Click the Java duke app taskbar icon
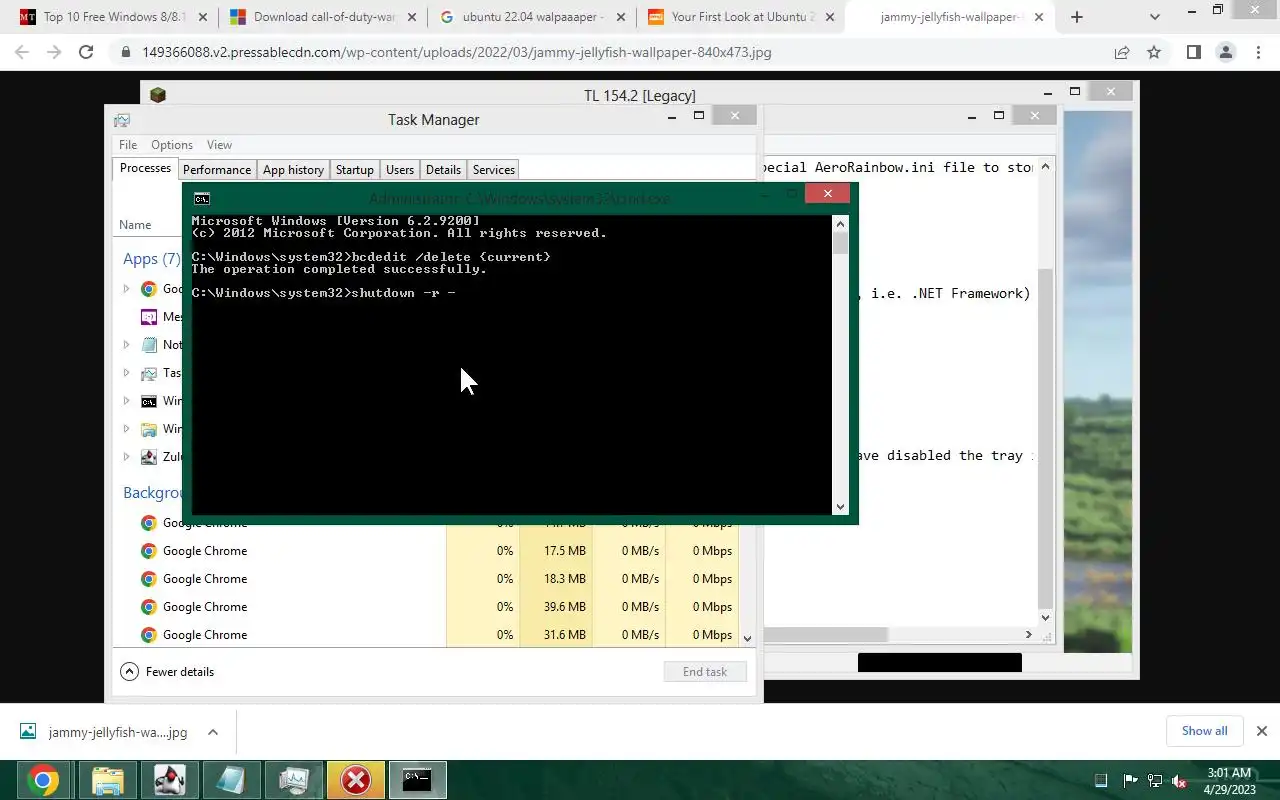 point(169,780)
